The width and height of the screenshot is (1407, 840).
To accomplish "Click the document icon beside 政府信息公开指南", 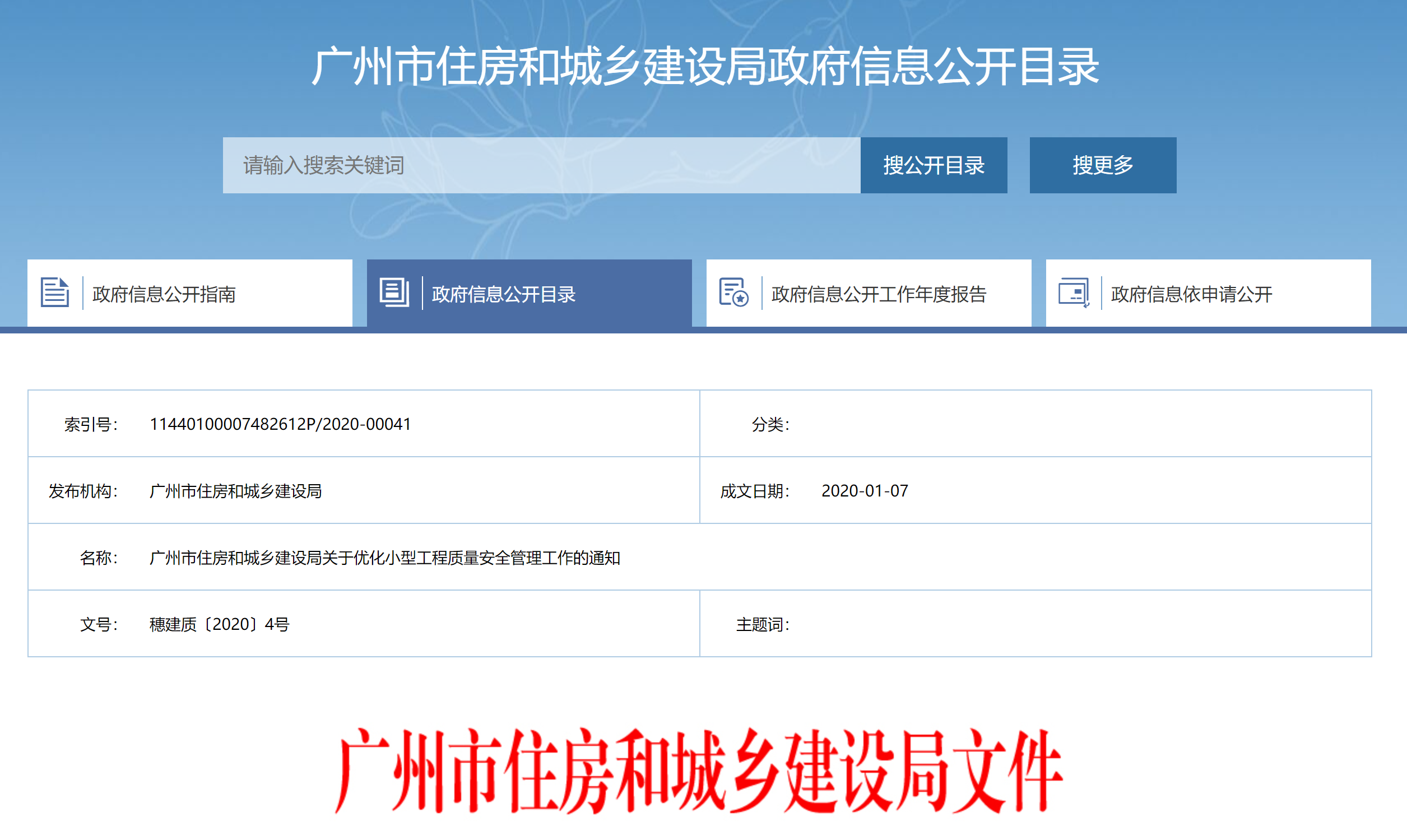I will click(55, 293).
